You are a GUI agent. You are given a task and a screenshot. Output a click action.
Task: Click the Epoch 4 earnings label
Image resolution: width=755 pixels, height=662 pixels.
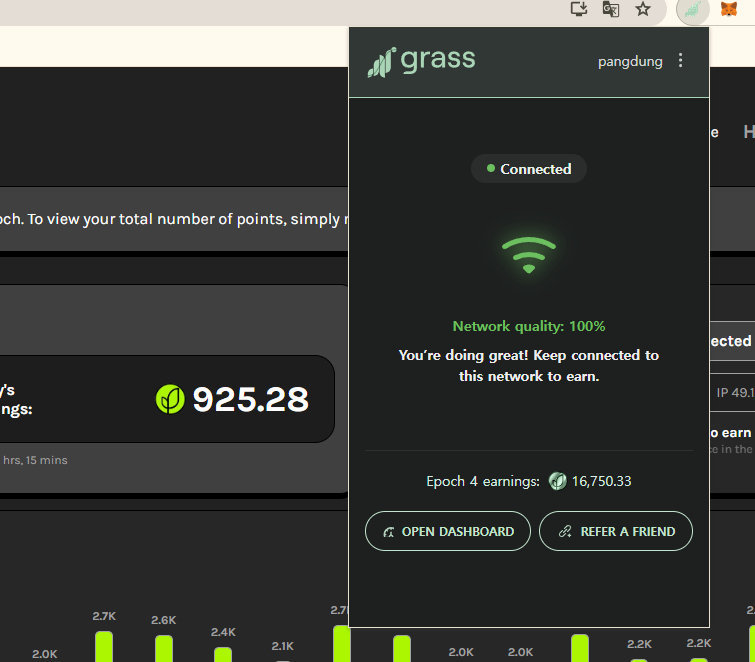(x=483, y=481)
